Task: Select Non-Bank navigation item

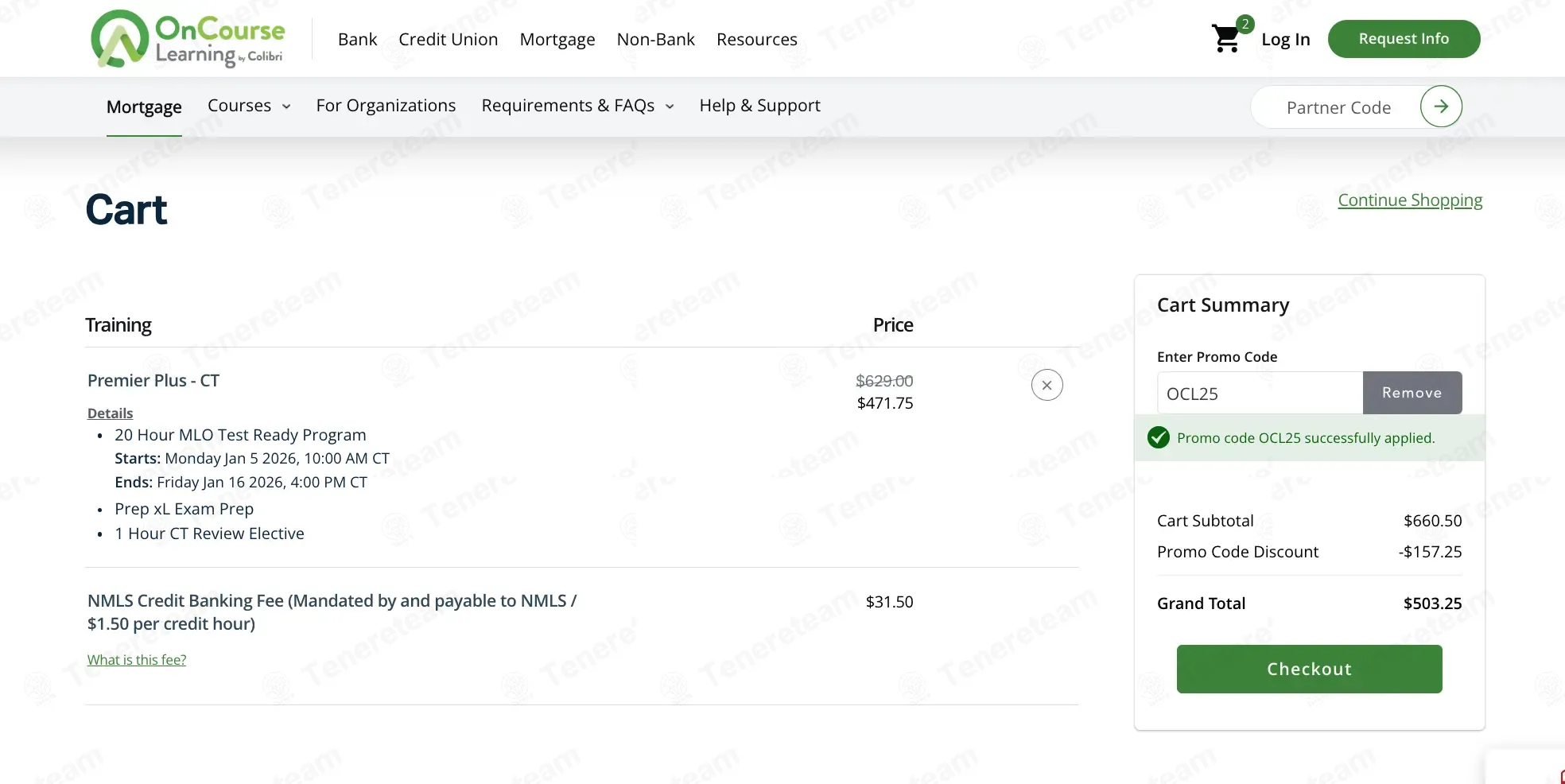Action: (x=655, y=40)
